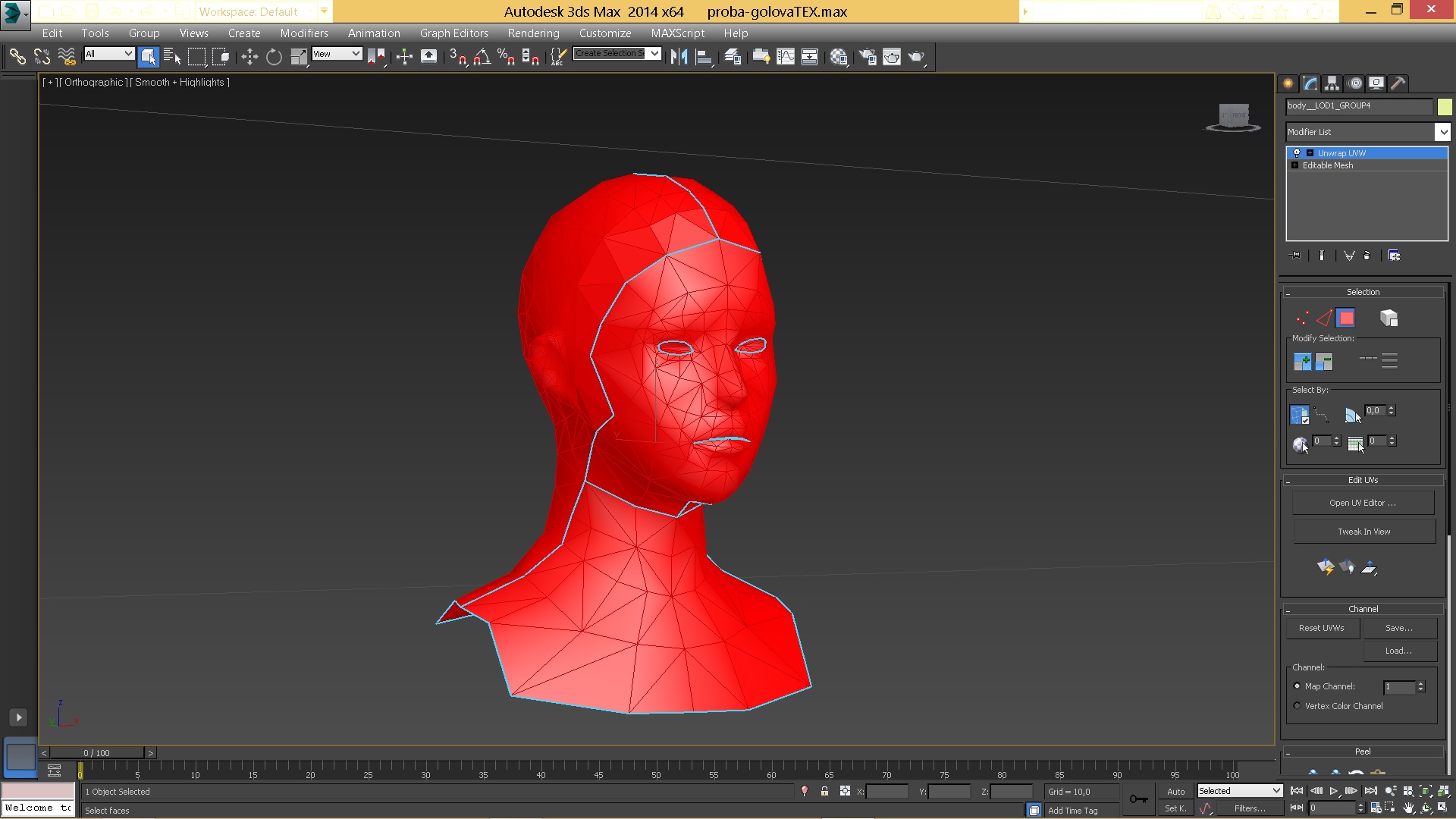The height and width of the screenshot is (819, 1456).
Task: Select the Vertex Color Channel radio option
Action: click(x=1297, y=706)
